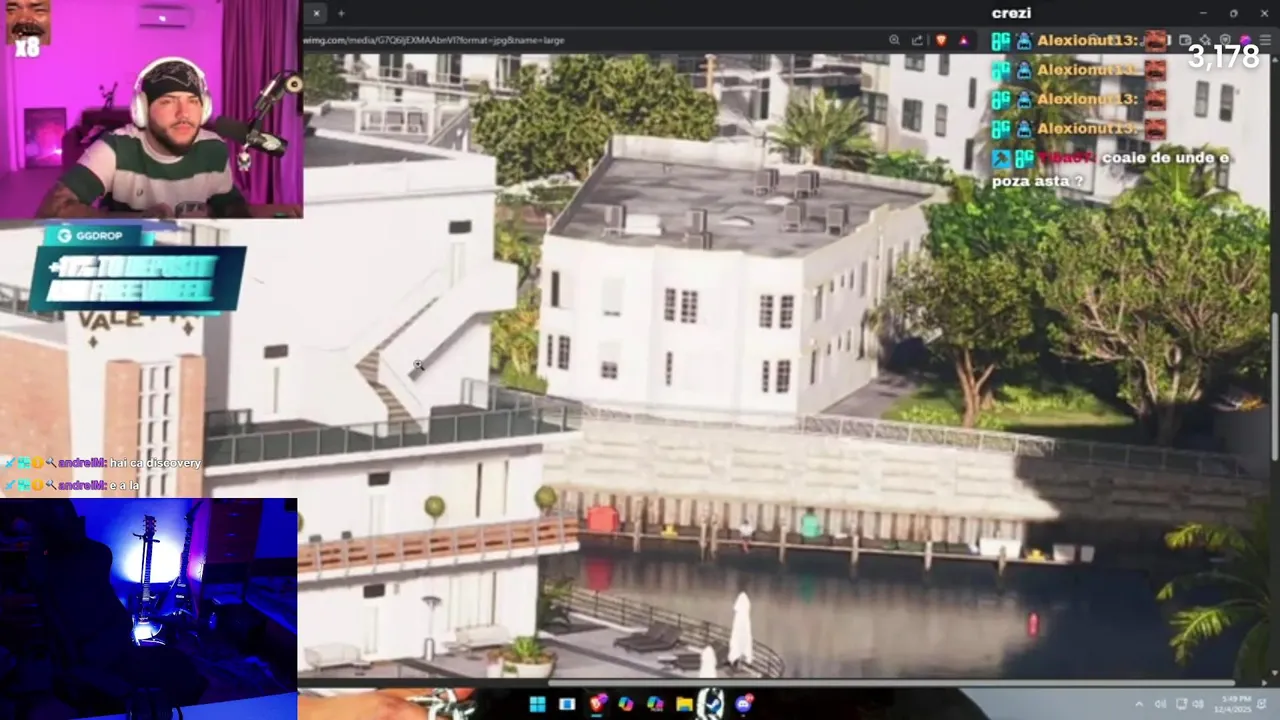The width and height of the screenshot is (1280, 720).
Task: Maximize the browser window
Action: pyautogui.click(x=1234, y=13)
